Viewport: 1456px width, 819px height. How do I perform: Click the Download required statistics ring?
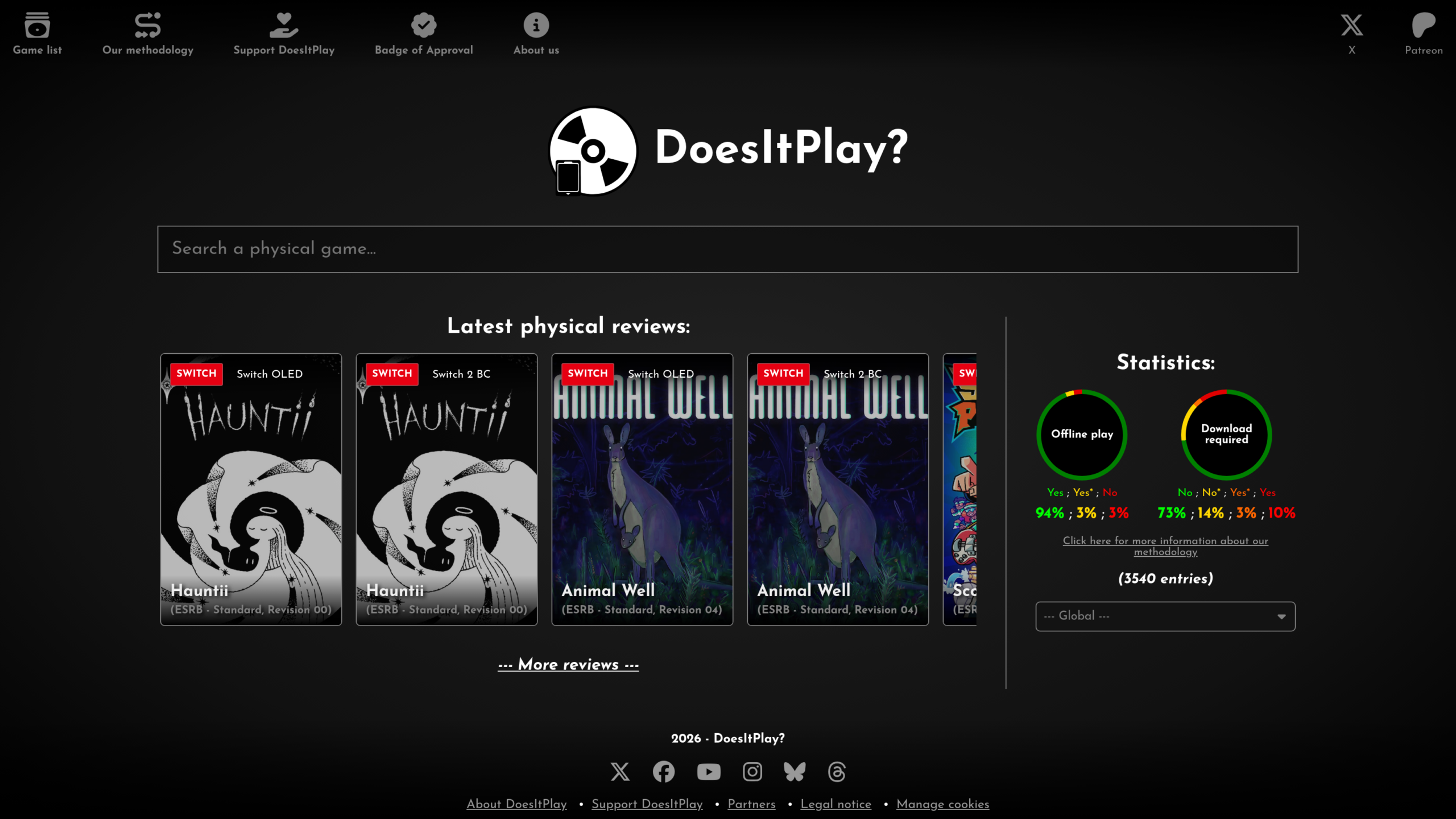pyautogui.click(x=1227, y=435)
